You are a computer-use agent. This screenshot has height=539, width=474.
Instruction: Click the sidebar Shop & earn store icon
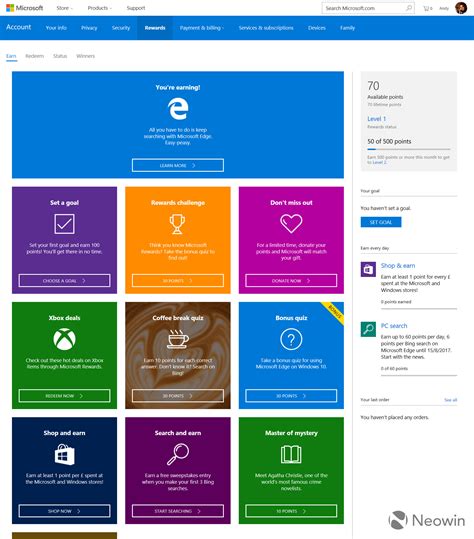pos(368,269)
